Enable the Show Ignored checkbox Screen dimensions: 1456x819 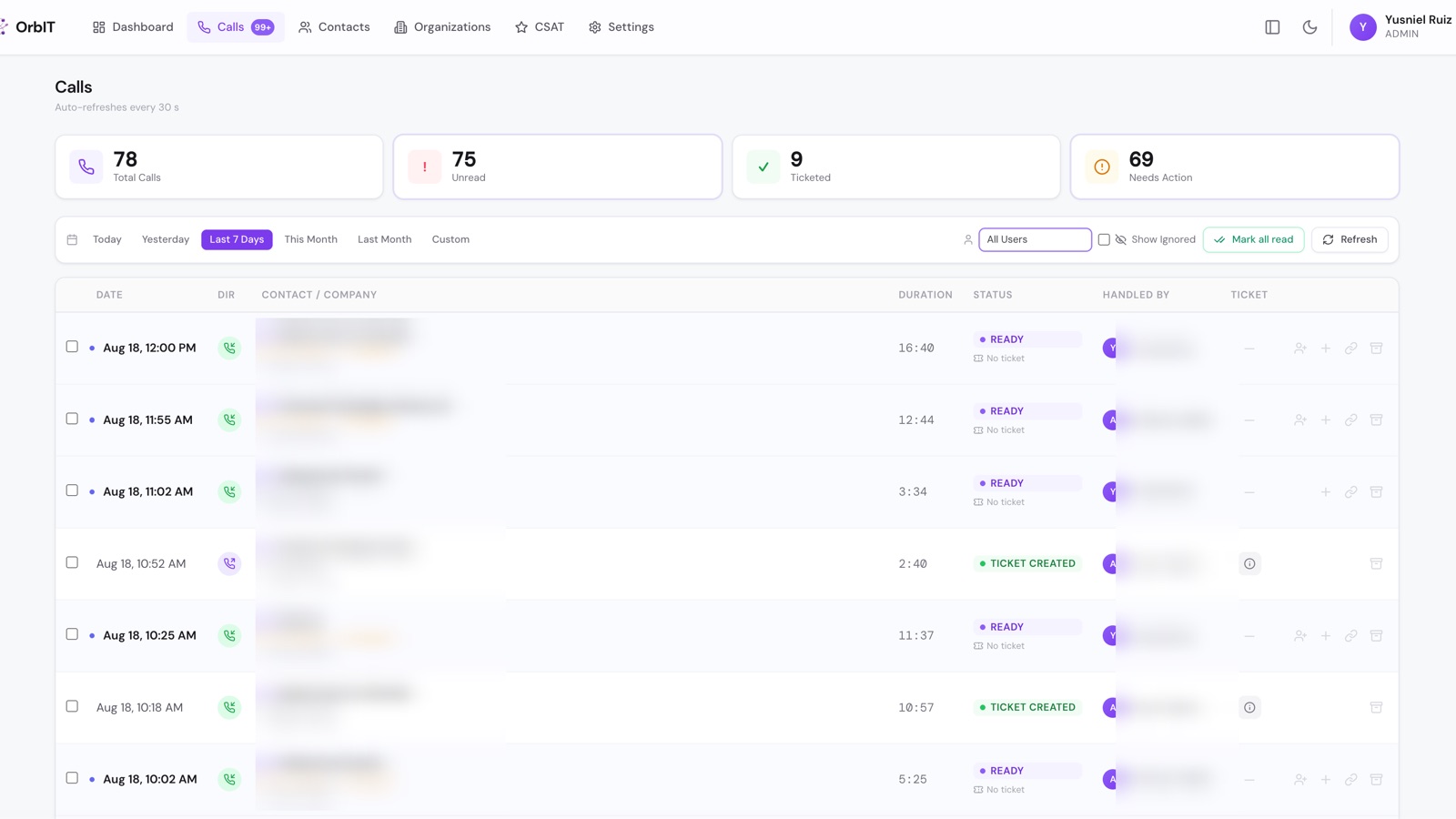1104,239
